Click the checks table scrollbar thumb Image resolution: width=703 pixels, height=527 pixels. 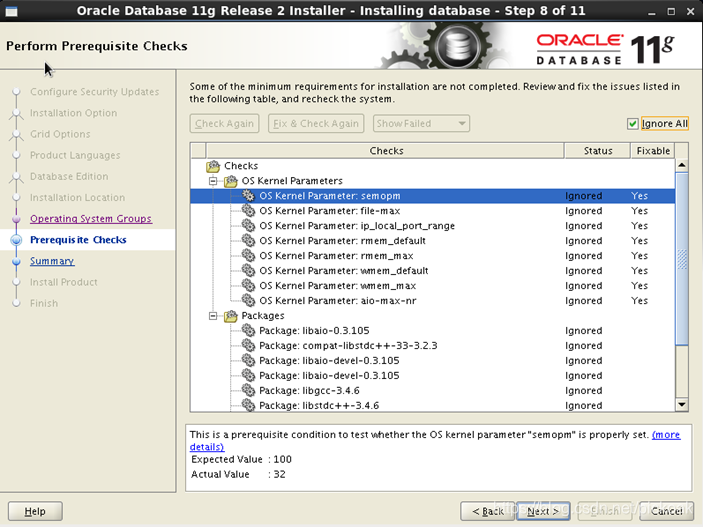pos(682,259)
